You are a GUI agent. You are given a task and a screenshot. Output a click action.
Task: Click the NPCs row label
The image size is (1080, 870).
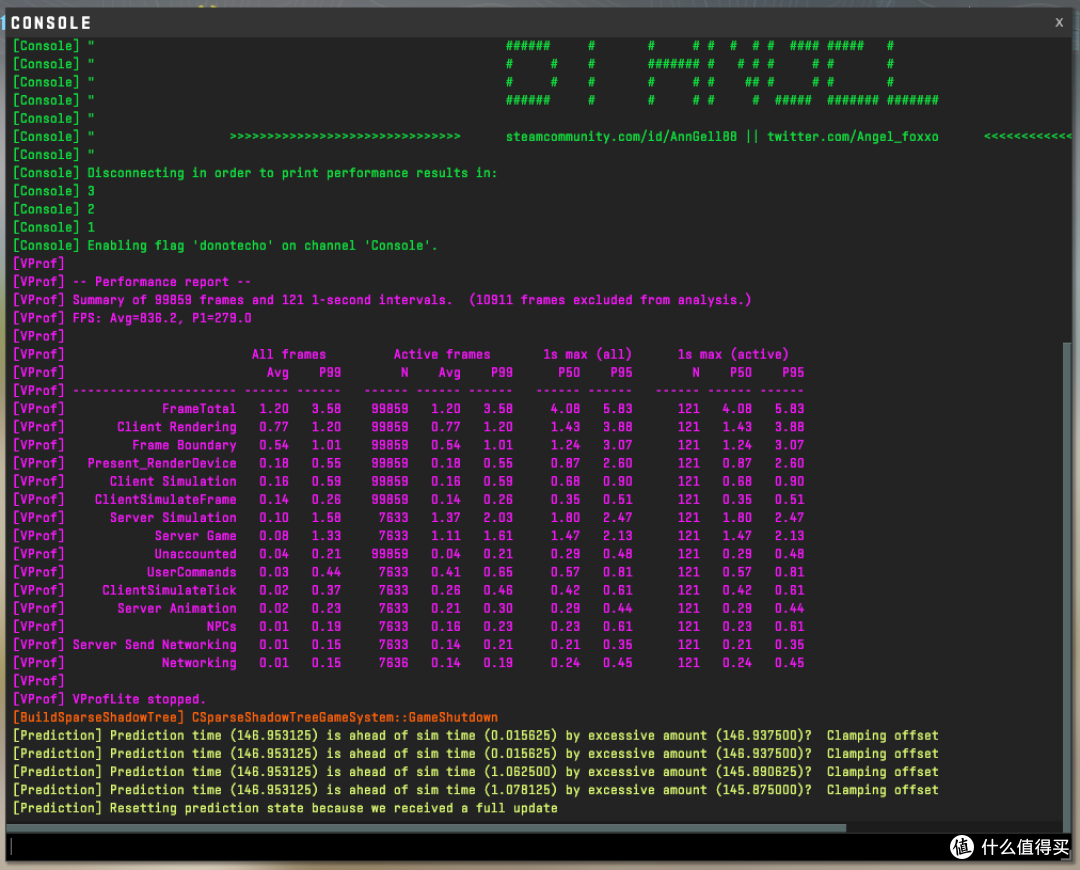pyautogui.click(x=221, y=627)
